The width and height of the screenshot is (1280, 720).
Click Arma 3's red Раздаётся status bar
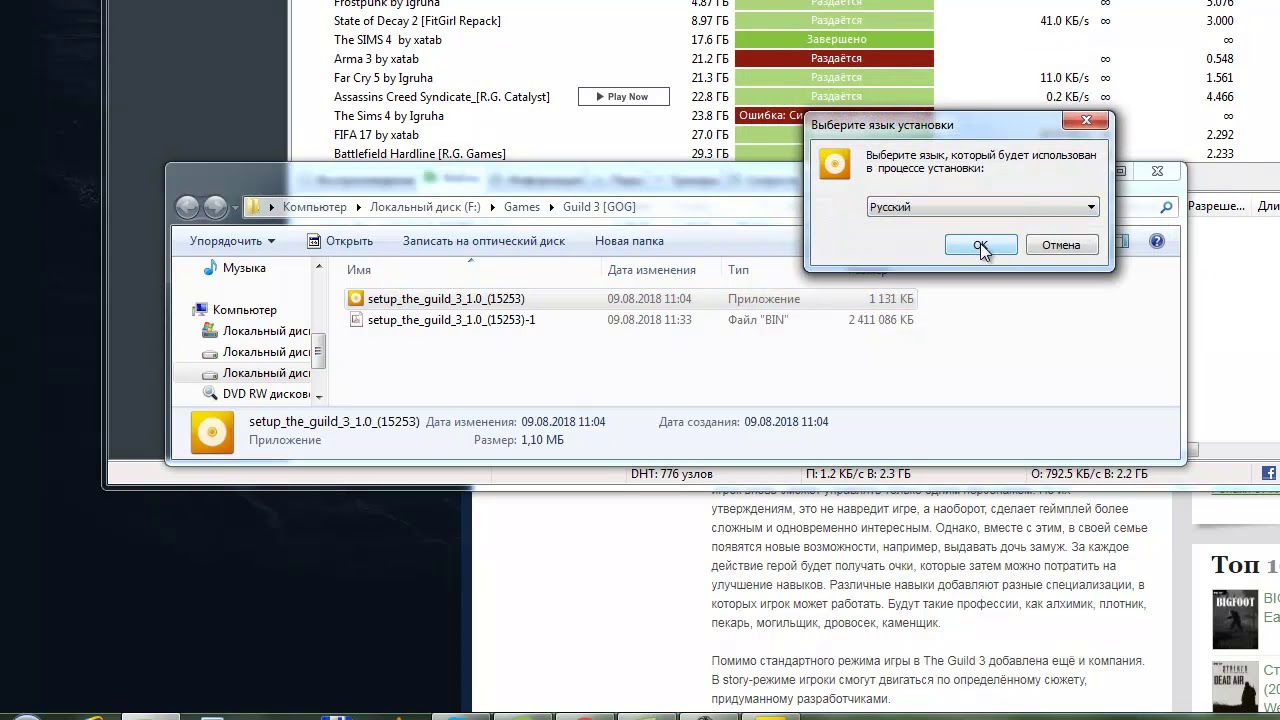834,59
